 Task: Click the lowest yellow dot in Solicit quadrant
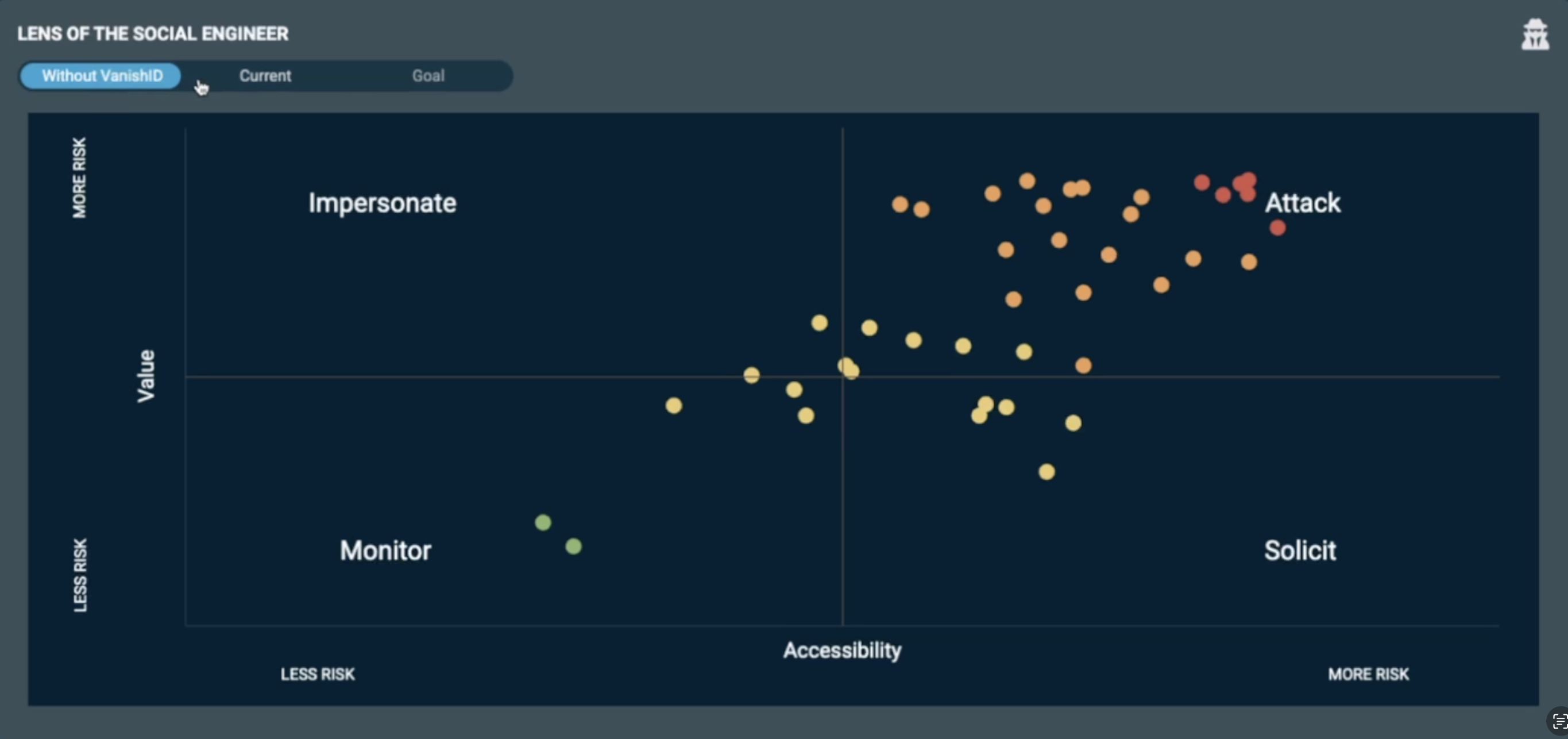click(x=1046, y=472)
